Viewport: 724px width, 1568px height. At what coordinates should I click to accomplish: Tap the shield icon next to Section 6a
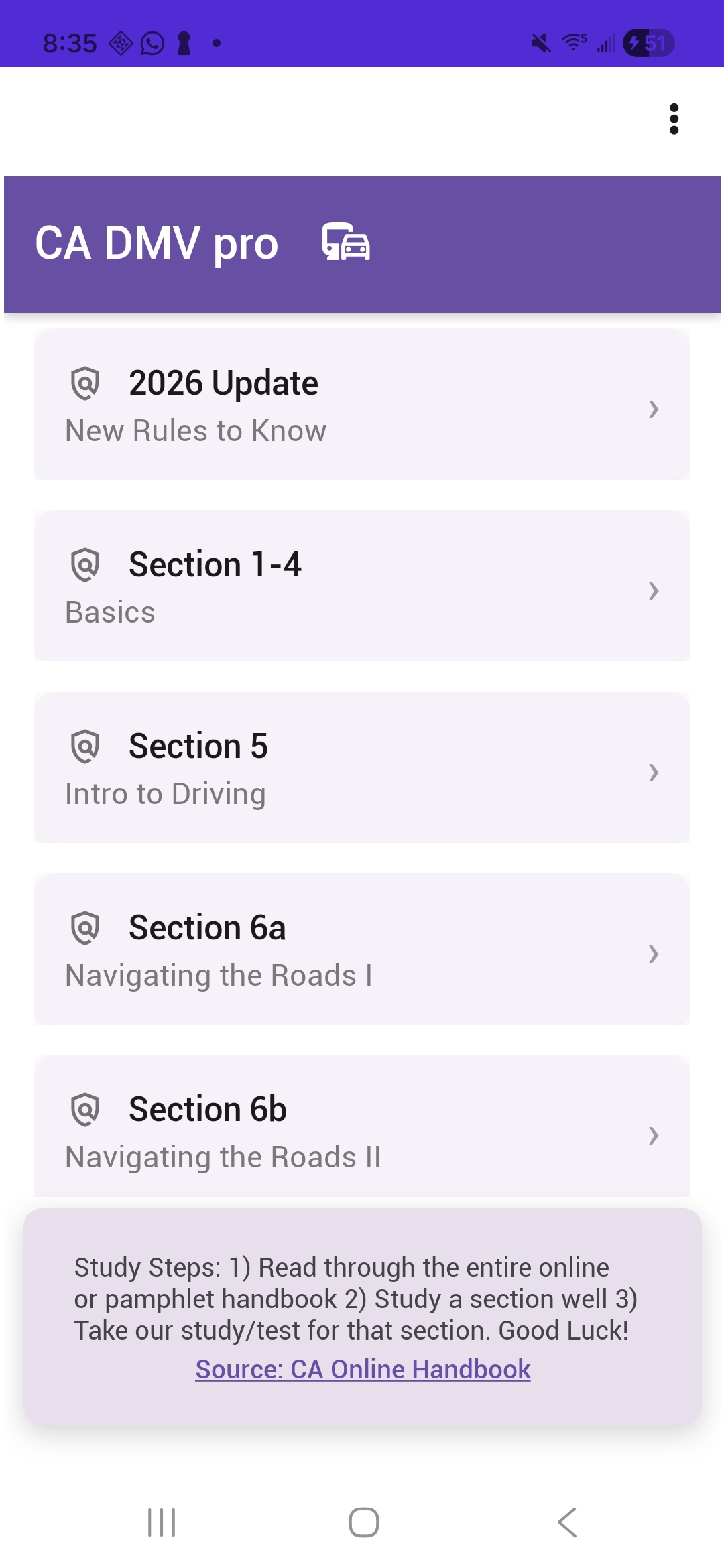point(85,928)
